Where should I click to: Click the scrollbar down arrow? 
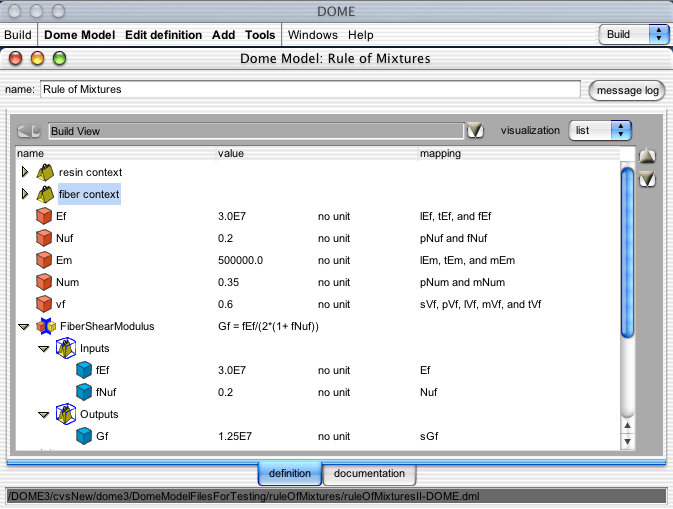pos(628,442)
